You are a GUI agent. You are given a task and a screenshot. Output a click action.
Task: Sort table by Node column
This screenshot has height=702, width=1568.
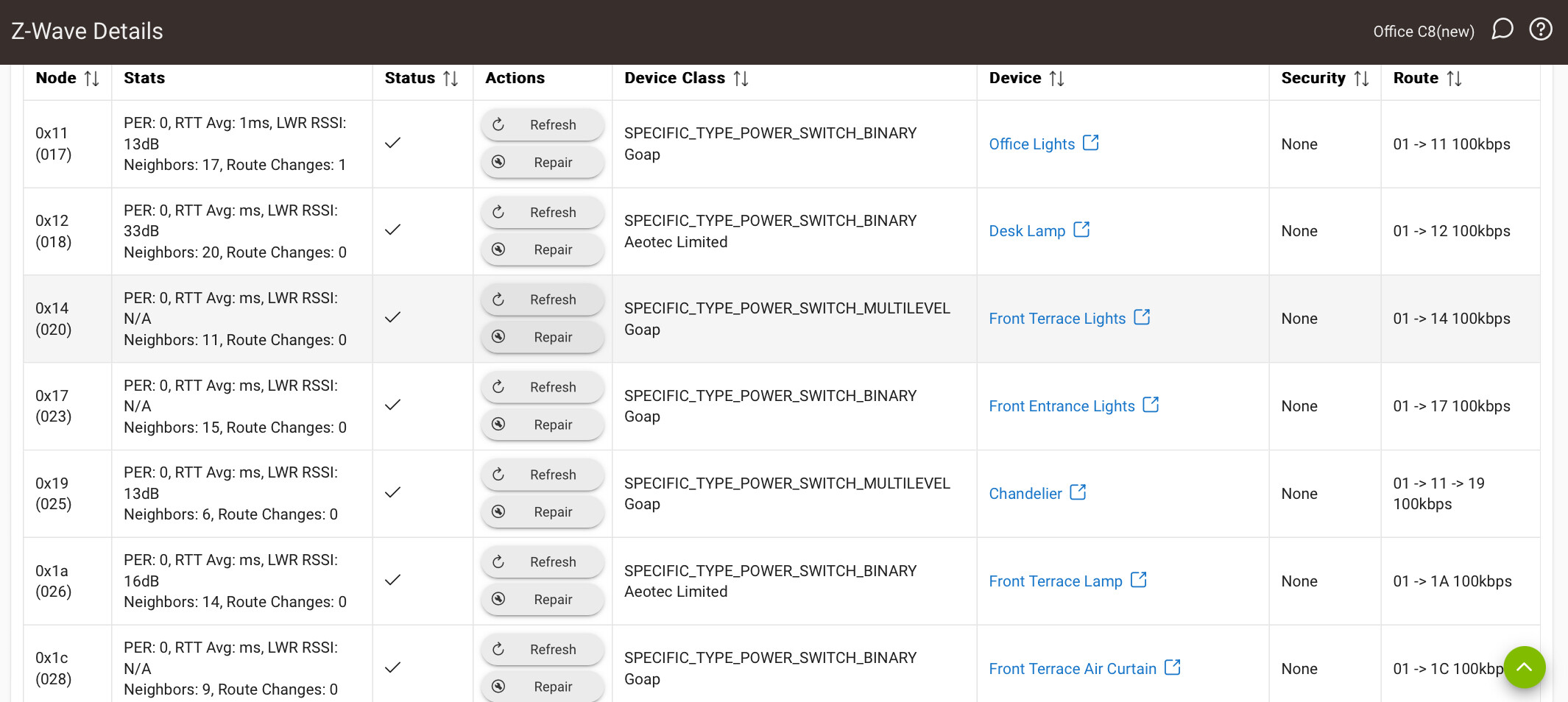[92, 78]
